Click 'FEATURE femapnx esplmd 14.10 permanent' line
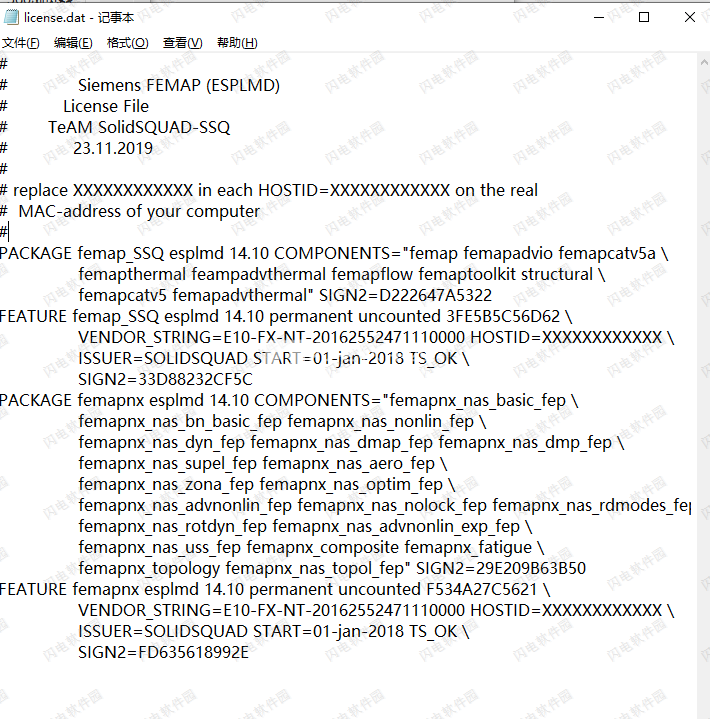 [x=275, y=589]
